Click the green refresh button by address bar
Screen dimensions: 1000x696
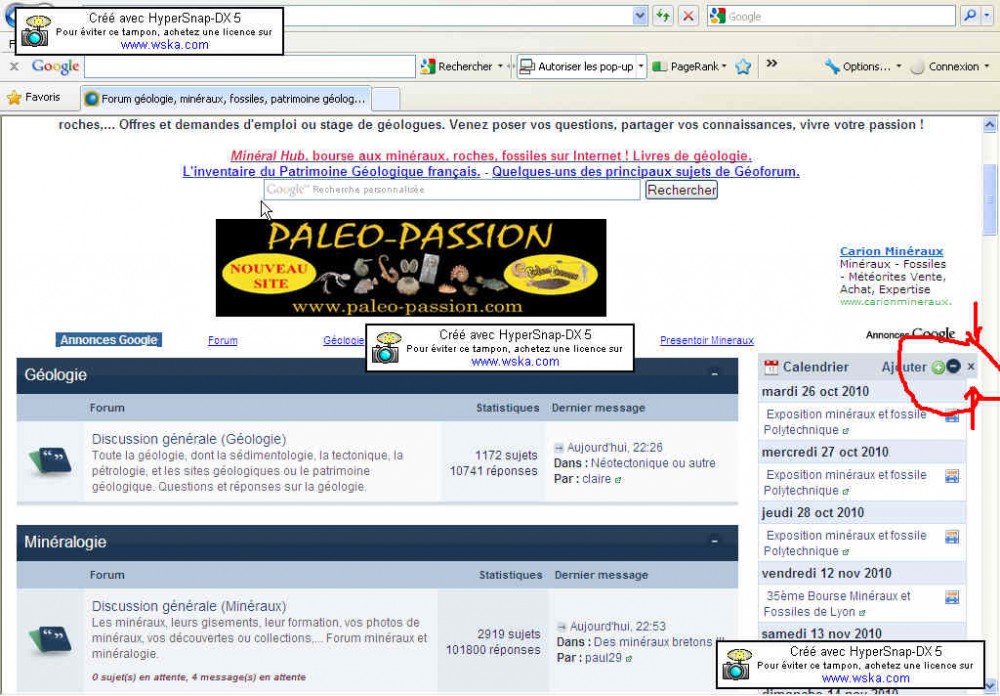(662, 16)
